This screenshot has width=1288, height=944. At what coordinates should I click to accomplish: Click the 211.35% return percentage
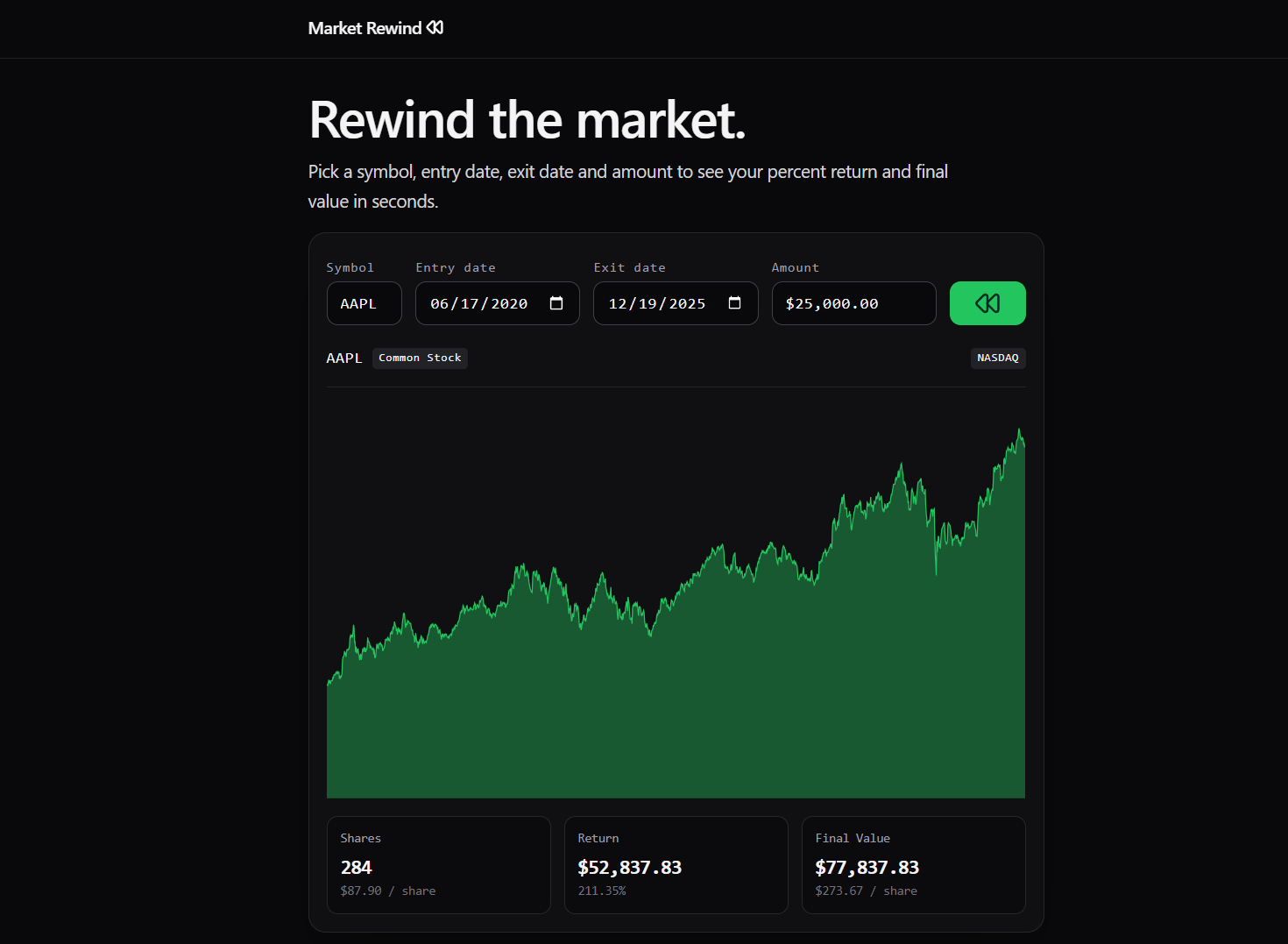[x=602, y=890]
